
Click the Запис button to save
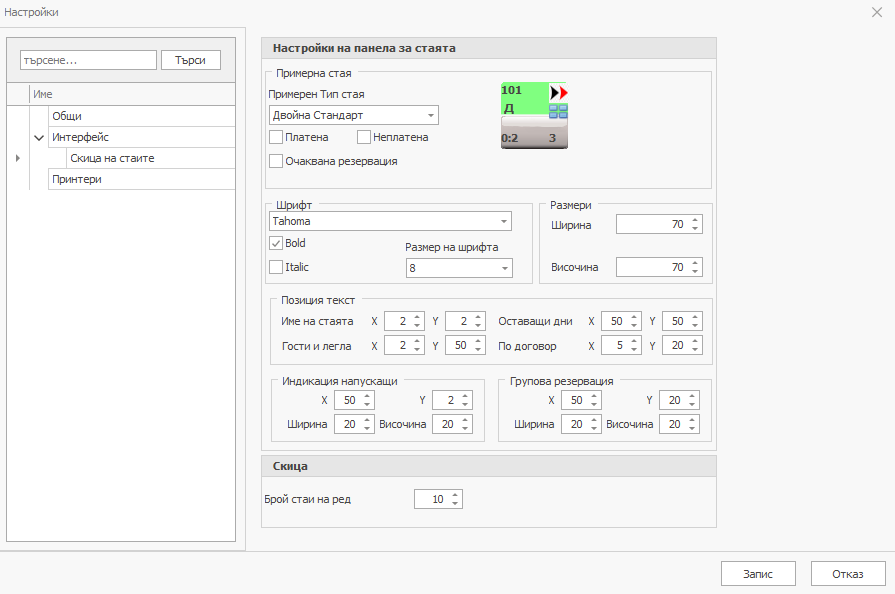point(757,573)
